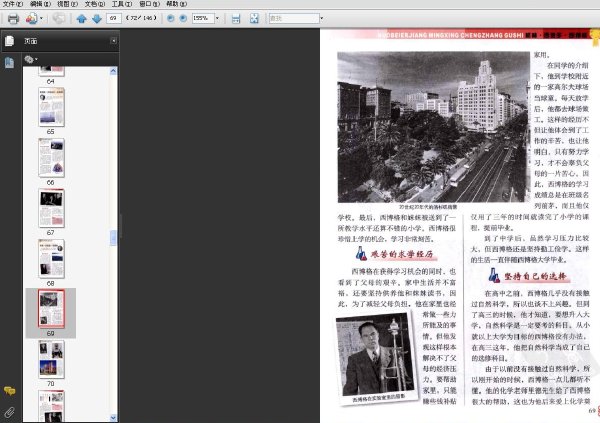The image size is (600, 423).
Task: Click the fit full page icon
Action: click(254, 18)
